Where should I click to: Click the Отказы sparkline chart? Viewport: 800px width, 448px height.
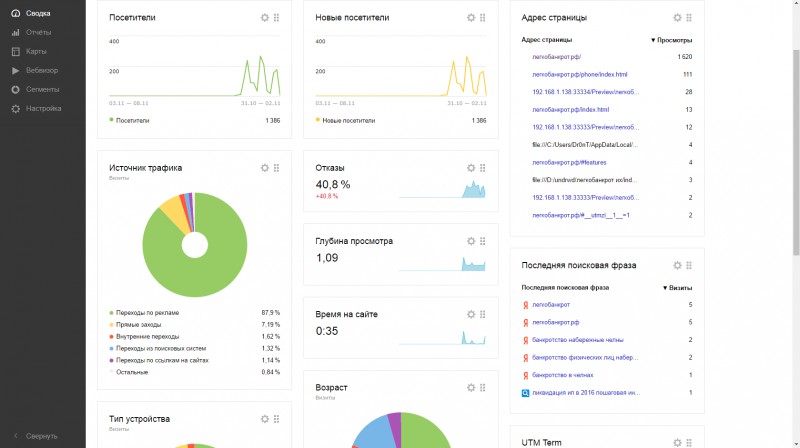[442, 189]
